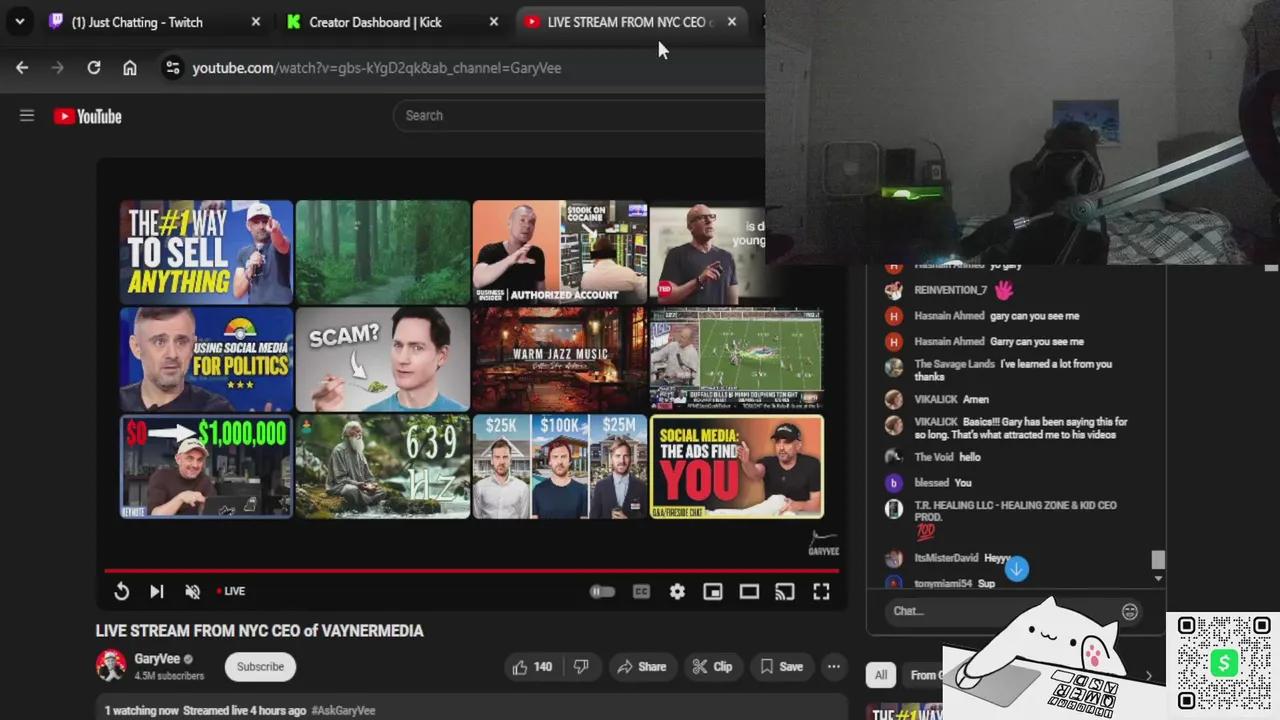Subscribe to GaryVee channel
This screenshot has width=1280, height=720.
point(260,666)
